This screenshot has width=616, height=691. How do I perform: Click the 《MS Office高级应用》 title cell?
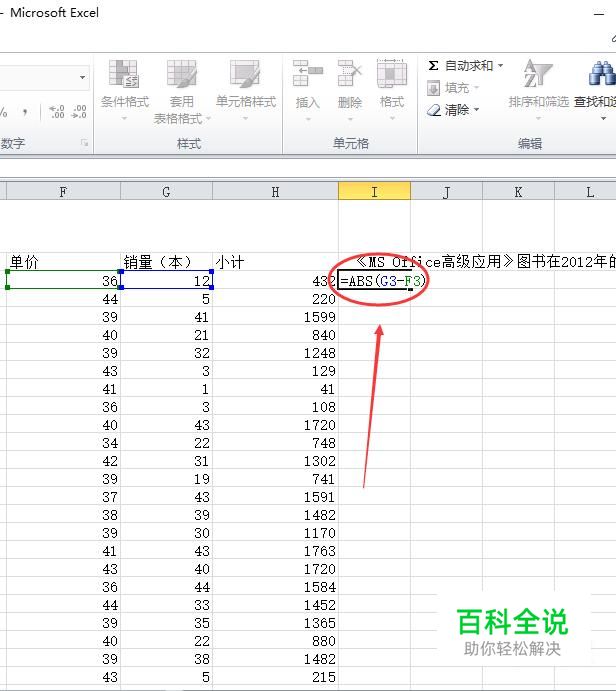pos(485,262)
